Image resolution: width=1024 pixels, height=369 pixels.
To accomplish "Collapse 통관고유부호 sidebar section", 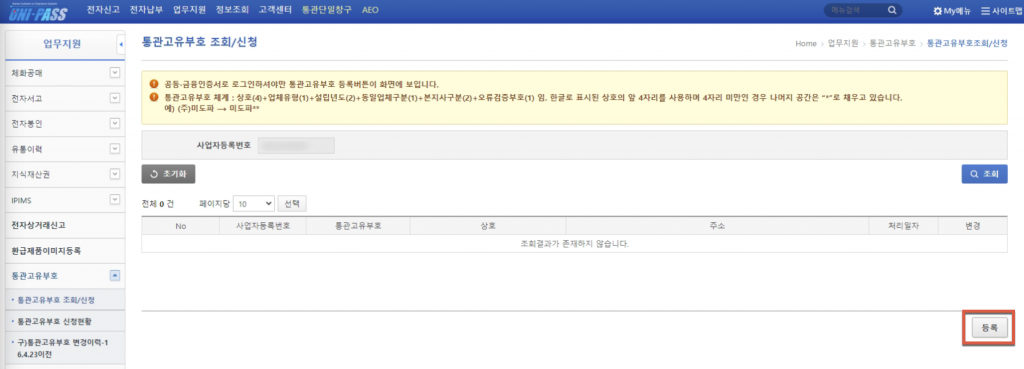I will coord(115,276).
